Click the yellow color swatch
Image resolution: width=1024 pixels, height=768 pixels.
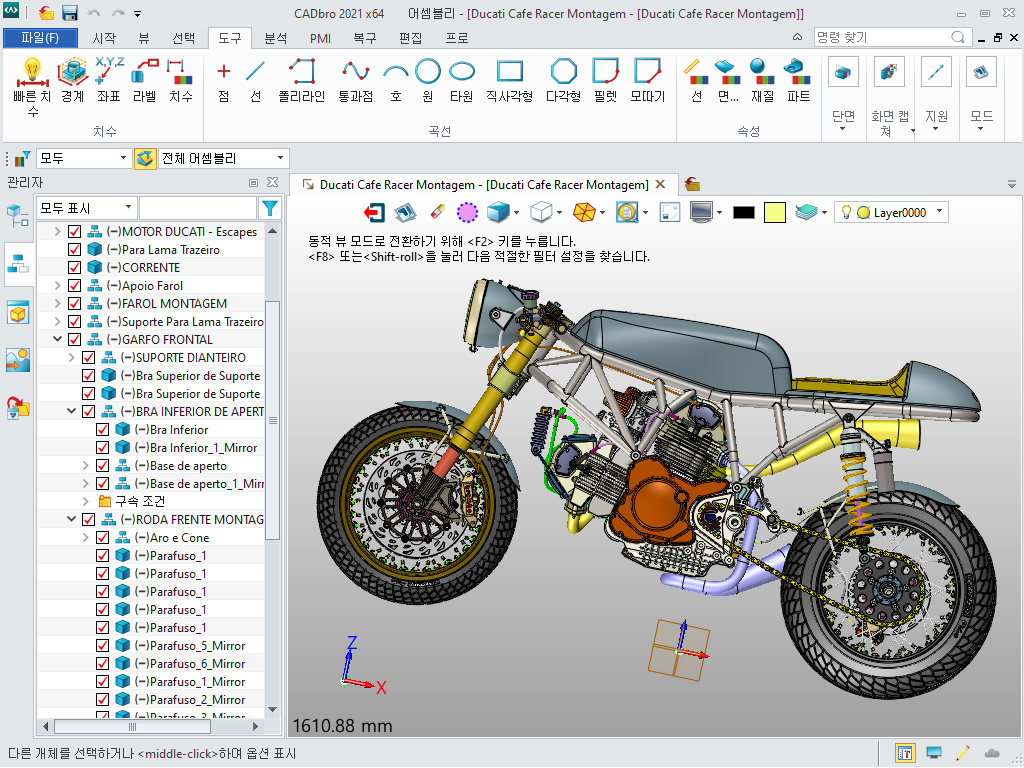[x=775, y=212]
